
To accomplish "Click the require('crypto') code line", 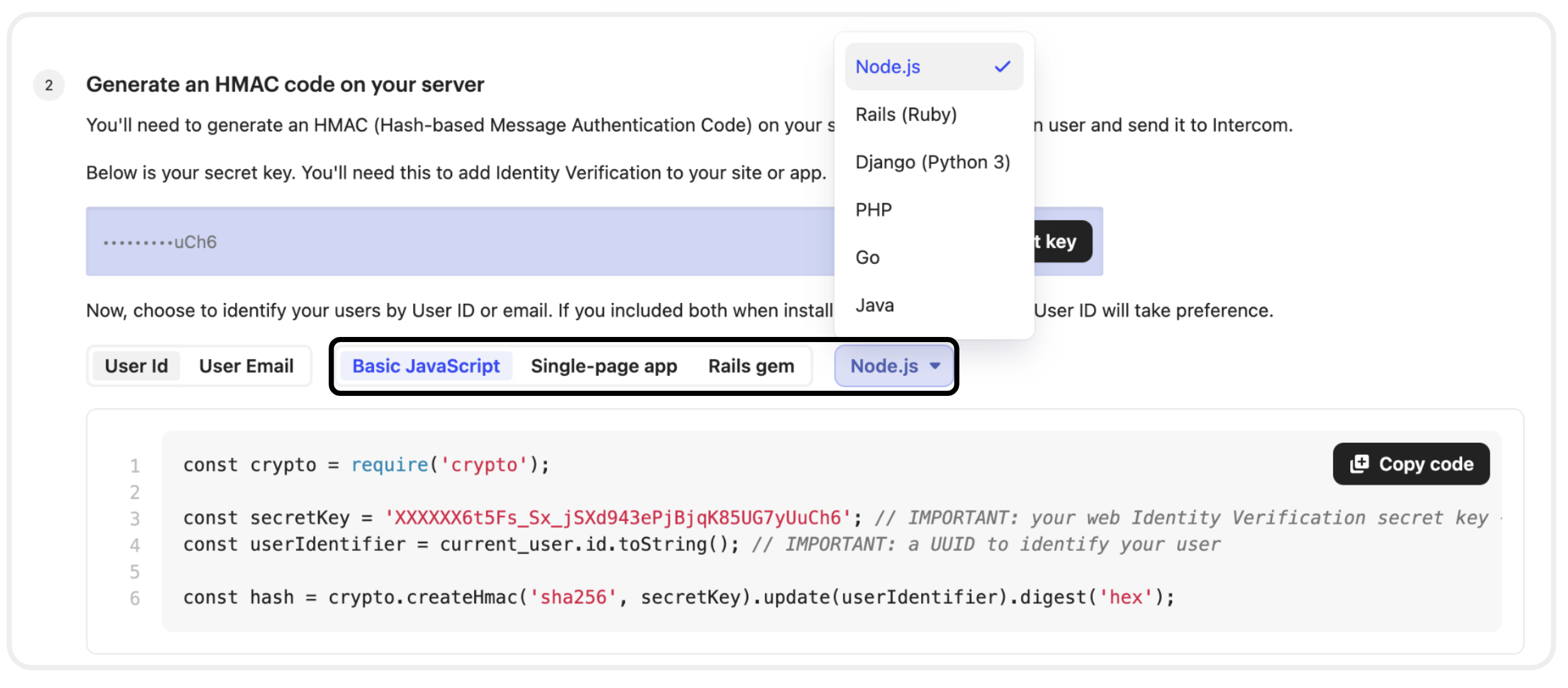I will pos(366,464).
